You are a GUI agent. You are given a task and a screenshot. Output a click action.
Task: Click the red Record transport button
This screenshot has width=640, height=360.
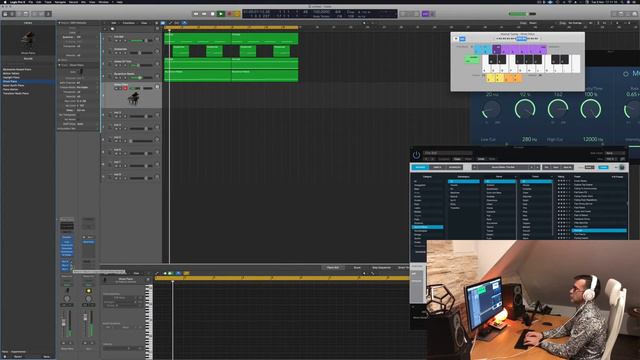(229, 14)
